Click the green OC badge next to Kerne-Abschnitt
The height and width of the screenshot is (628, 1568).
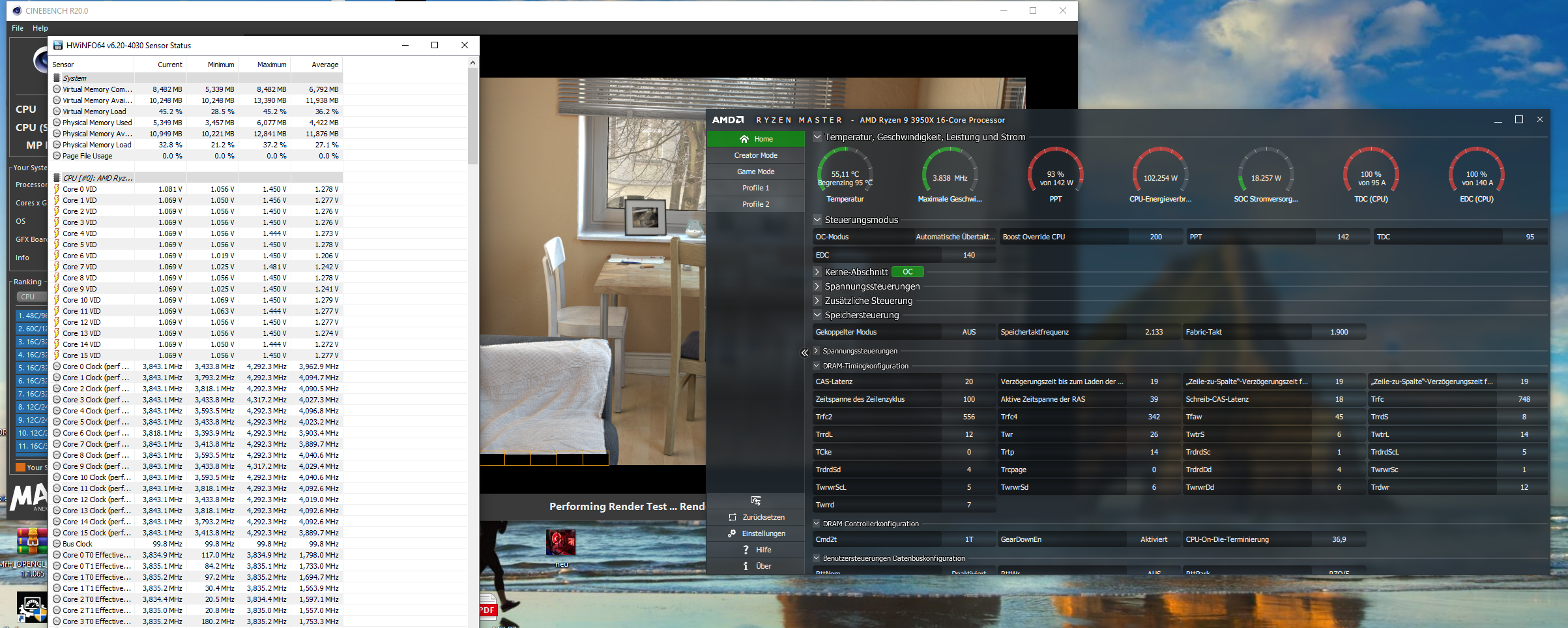point(908,272)
